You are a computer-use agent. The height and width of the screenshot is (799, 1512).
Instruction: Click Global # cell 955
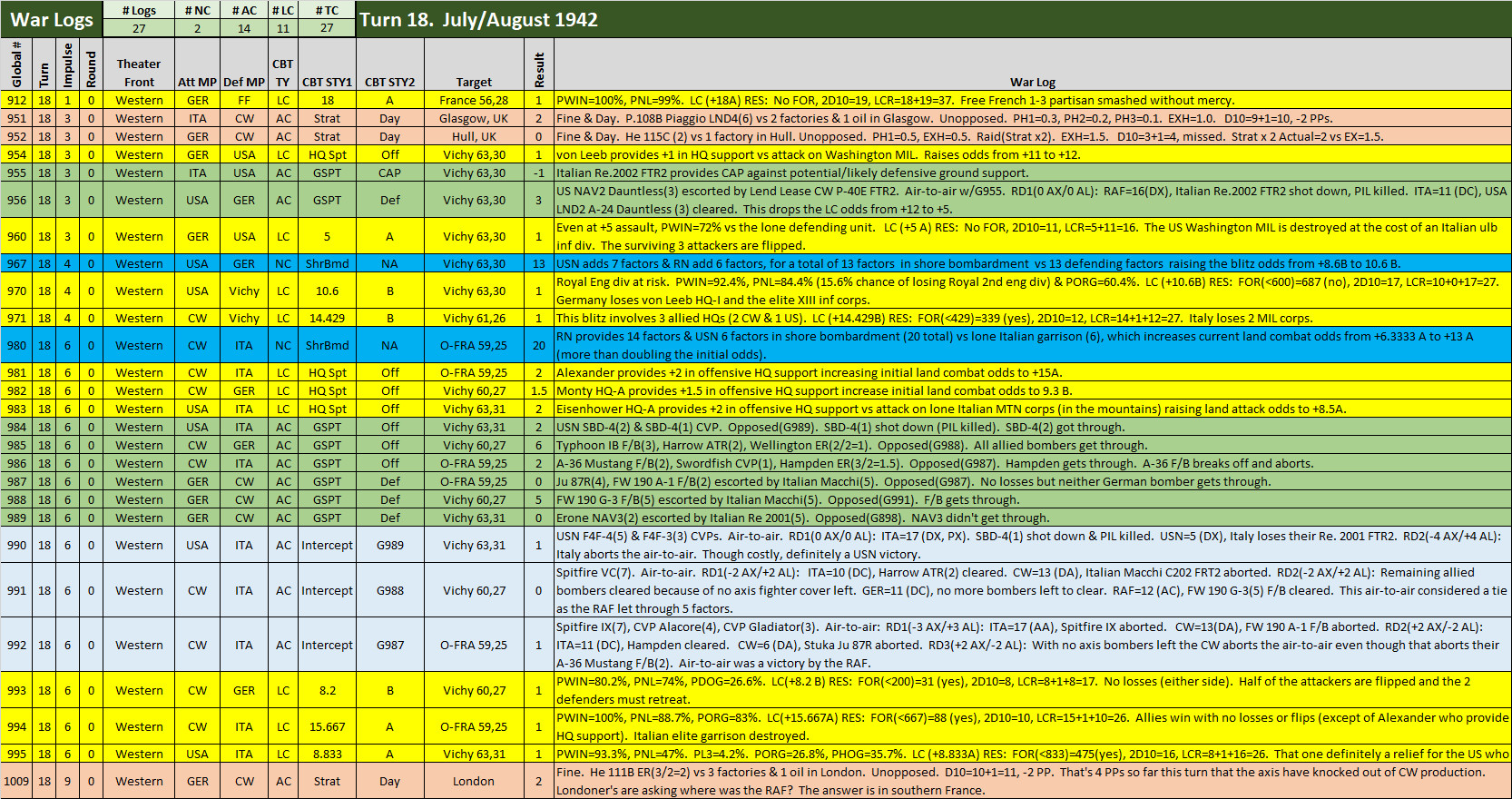click(16, 173)
